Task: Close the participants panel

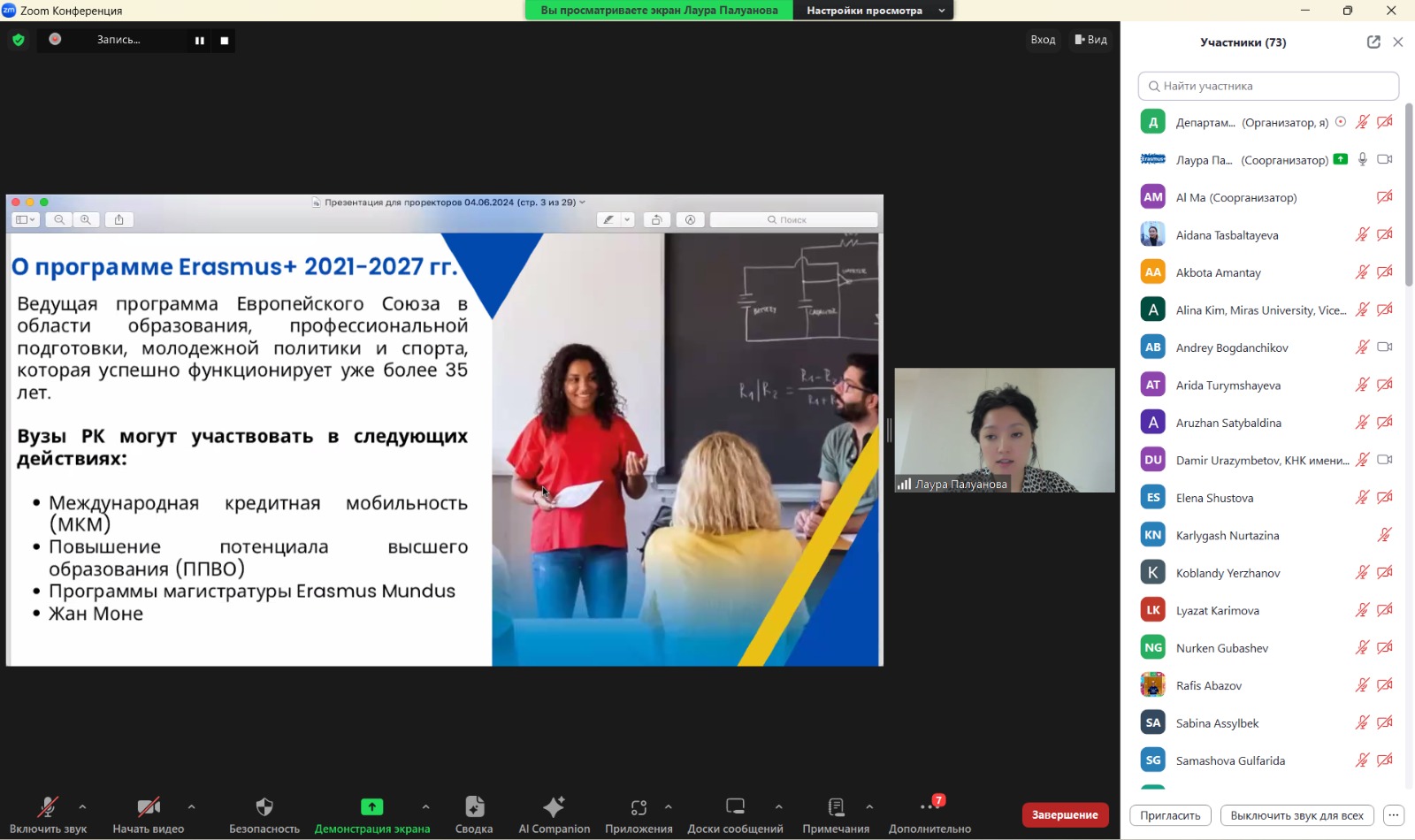Action: (1398, 42)
